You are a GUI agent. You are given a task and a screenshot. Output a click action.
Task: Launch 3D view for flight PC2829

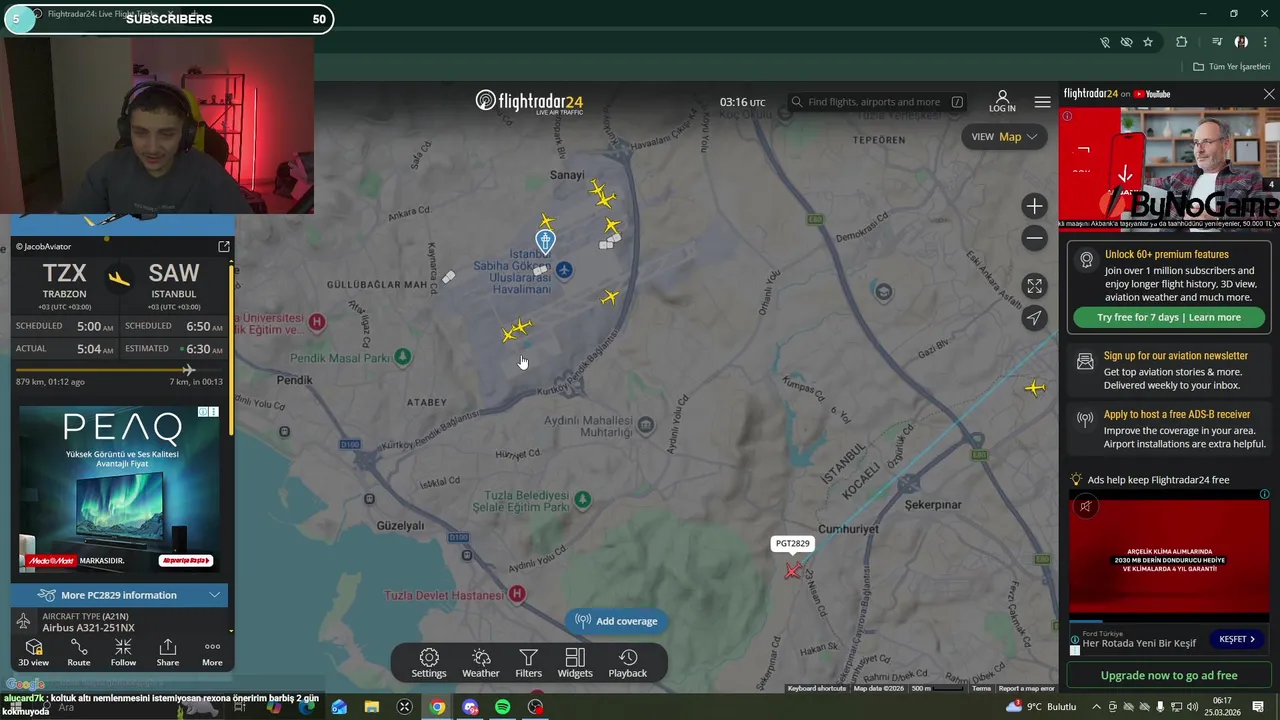click(x=33, y=653)
